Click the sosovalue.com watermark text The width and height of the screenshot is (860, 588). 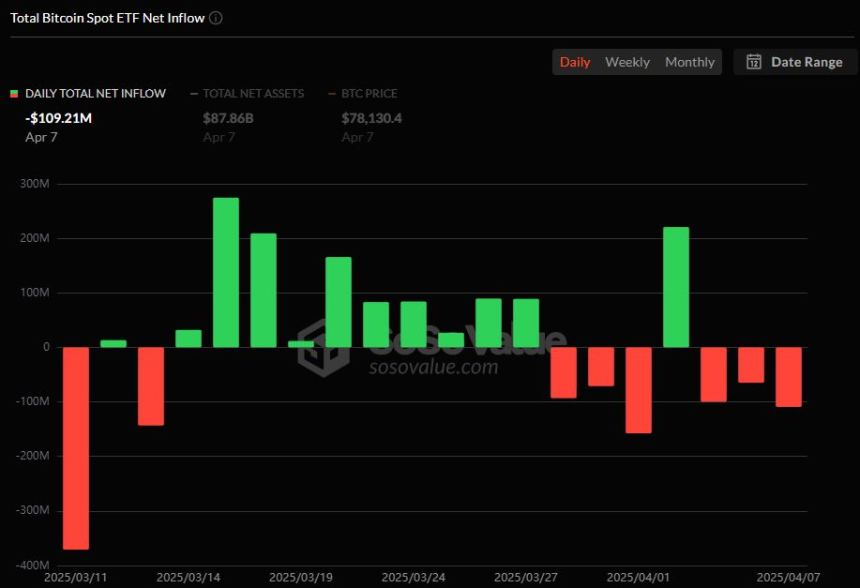point(433,367)
